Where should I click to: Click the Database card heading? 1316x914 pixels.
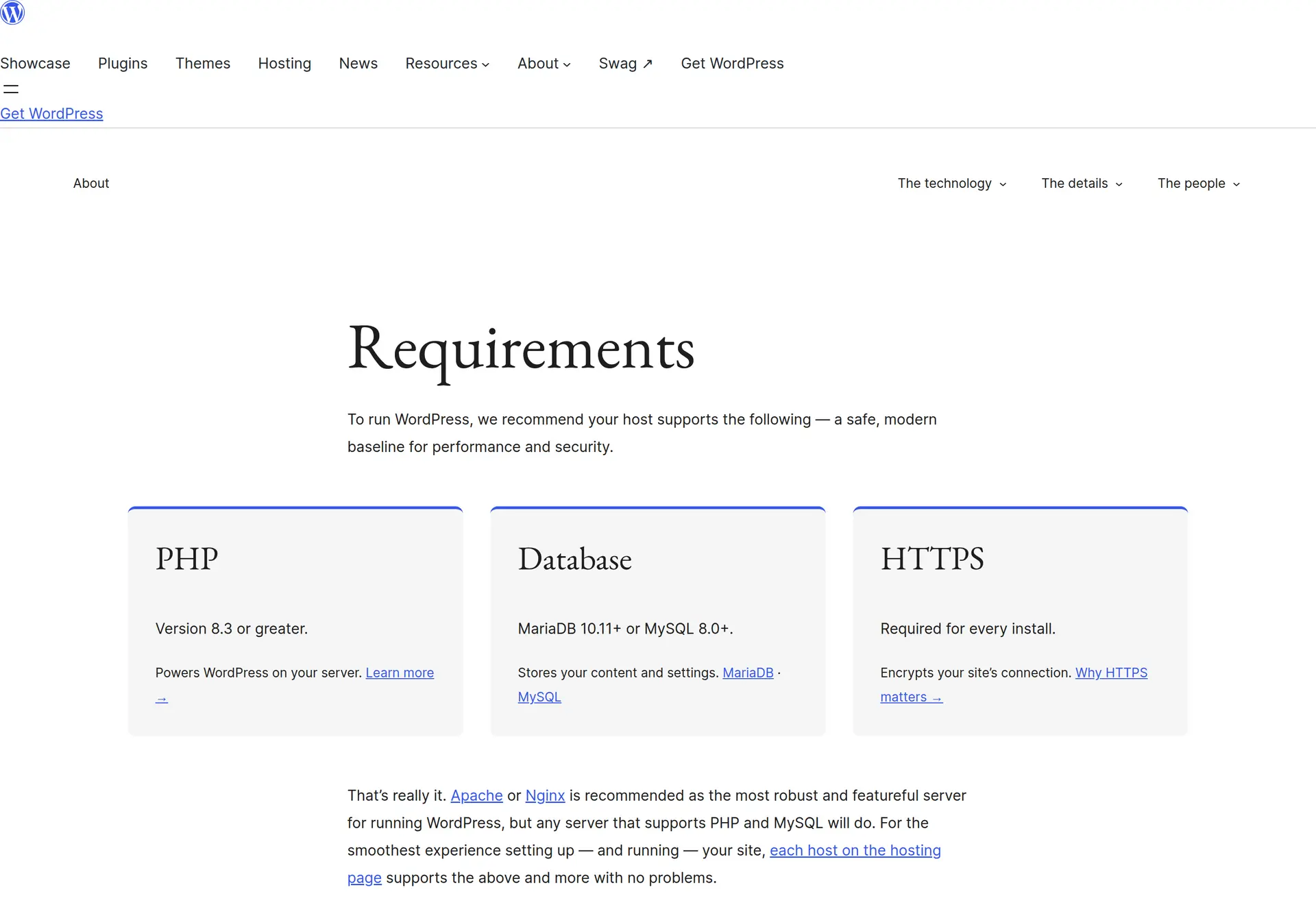click(x=574, y=559)
